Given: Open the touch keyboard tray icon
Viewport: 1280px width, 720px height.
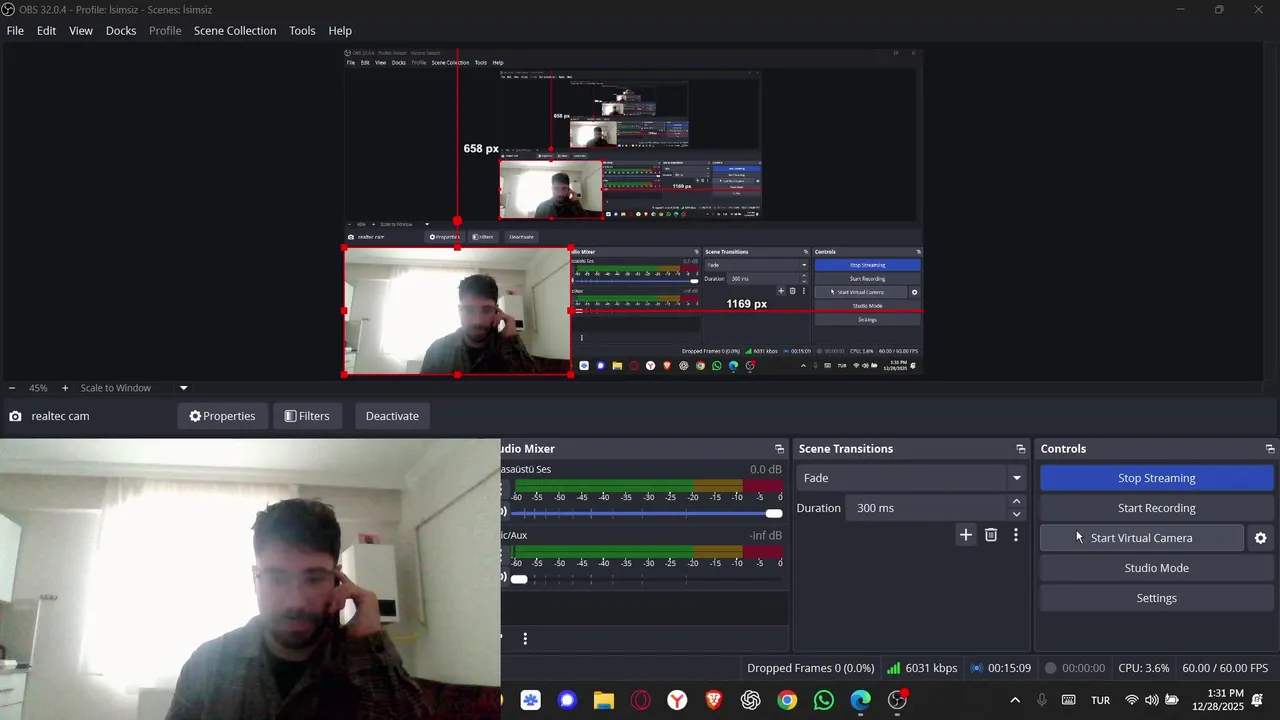Looking at the screenshot, I should (x=1068, y=700).
